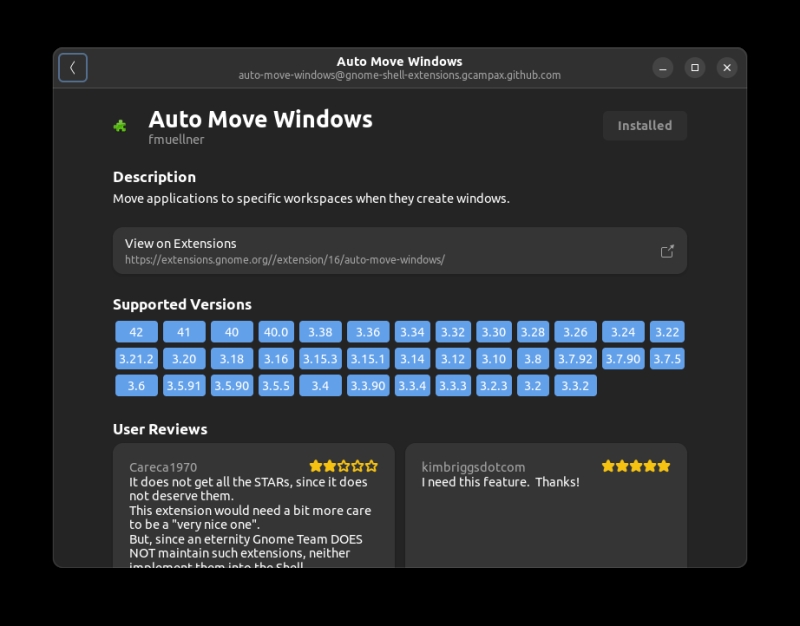Viewport: 800px width, 626px height.
Task: Choose the 3.7.92 version tag
Action: pyautogui.click(x=575, y=359)
